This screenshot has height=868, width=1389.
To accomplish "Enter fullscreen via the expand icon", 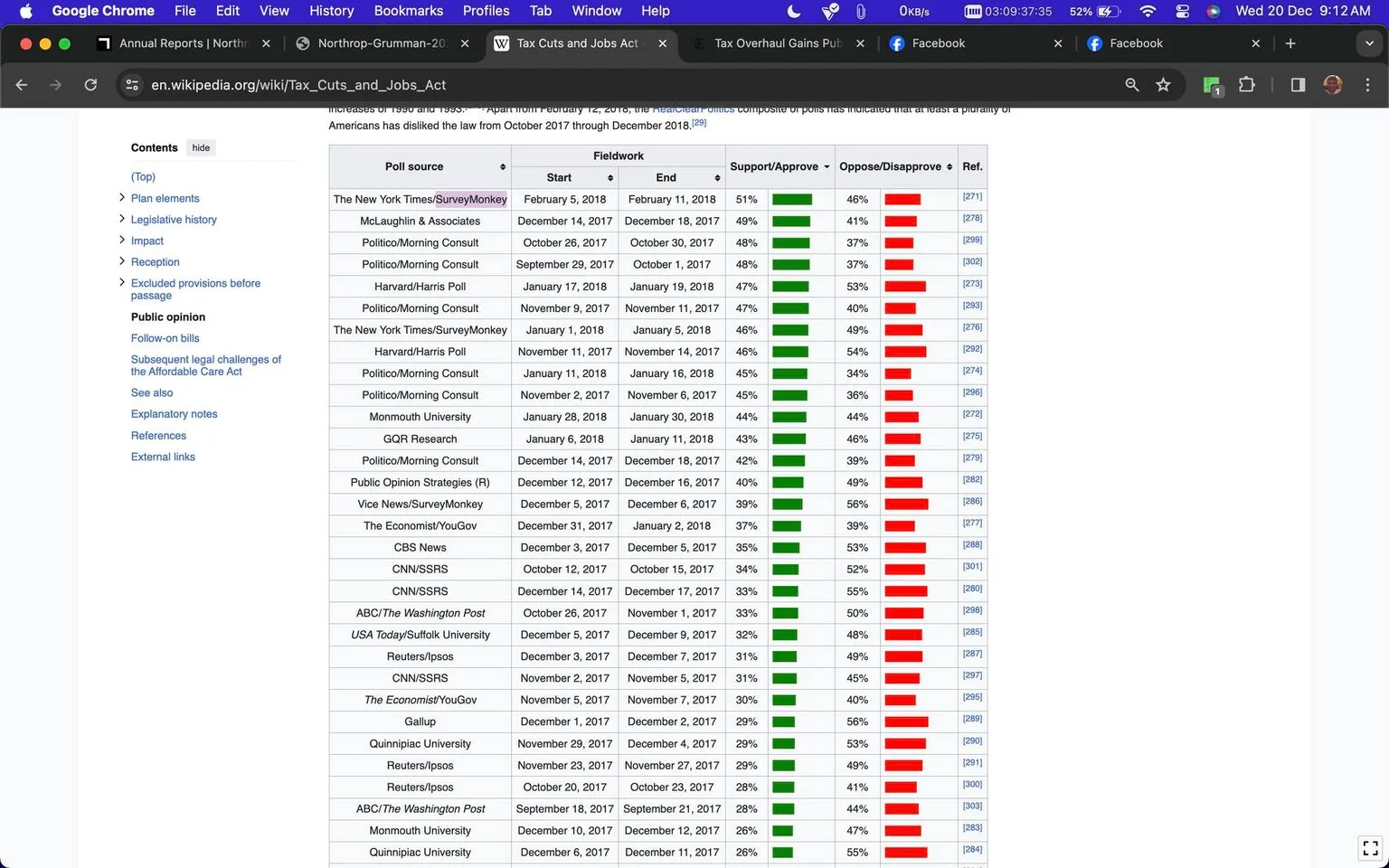I will [1368, 848].
